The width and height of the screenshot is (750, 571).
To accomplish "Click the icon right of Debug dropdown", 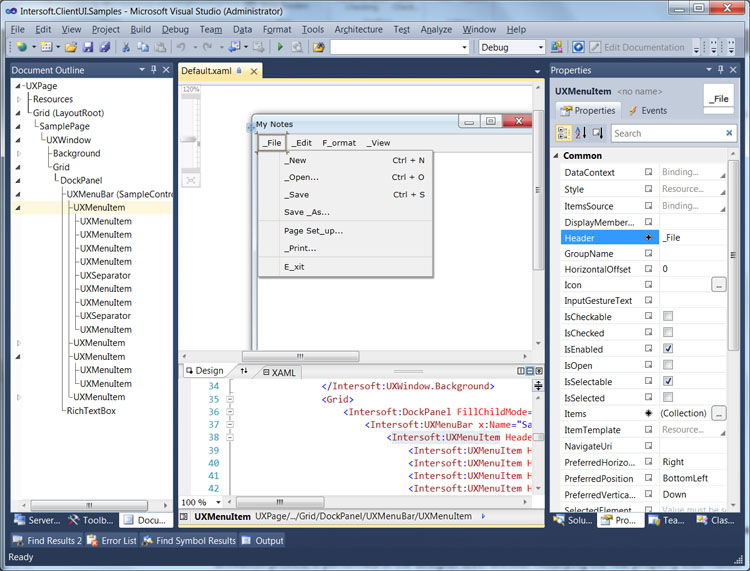I will (x=556, y=47).
